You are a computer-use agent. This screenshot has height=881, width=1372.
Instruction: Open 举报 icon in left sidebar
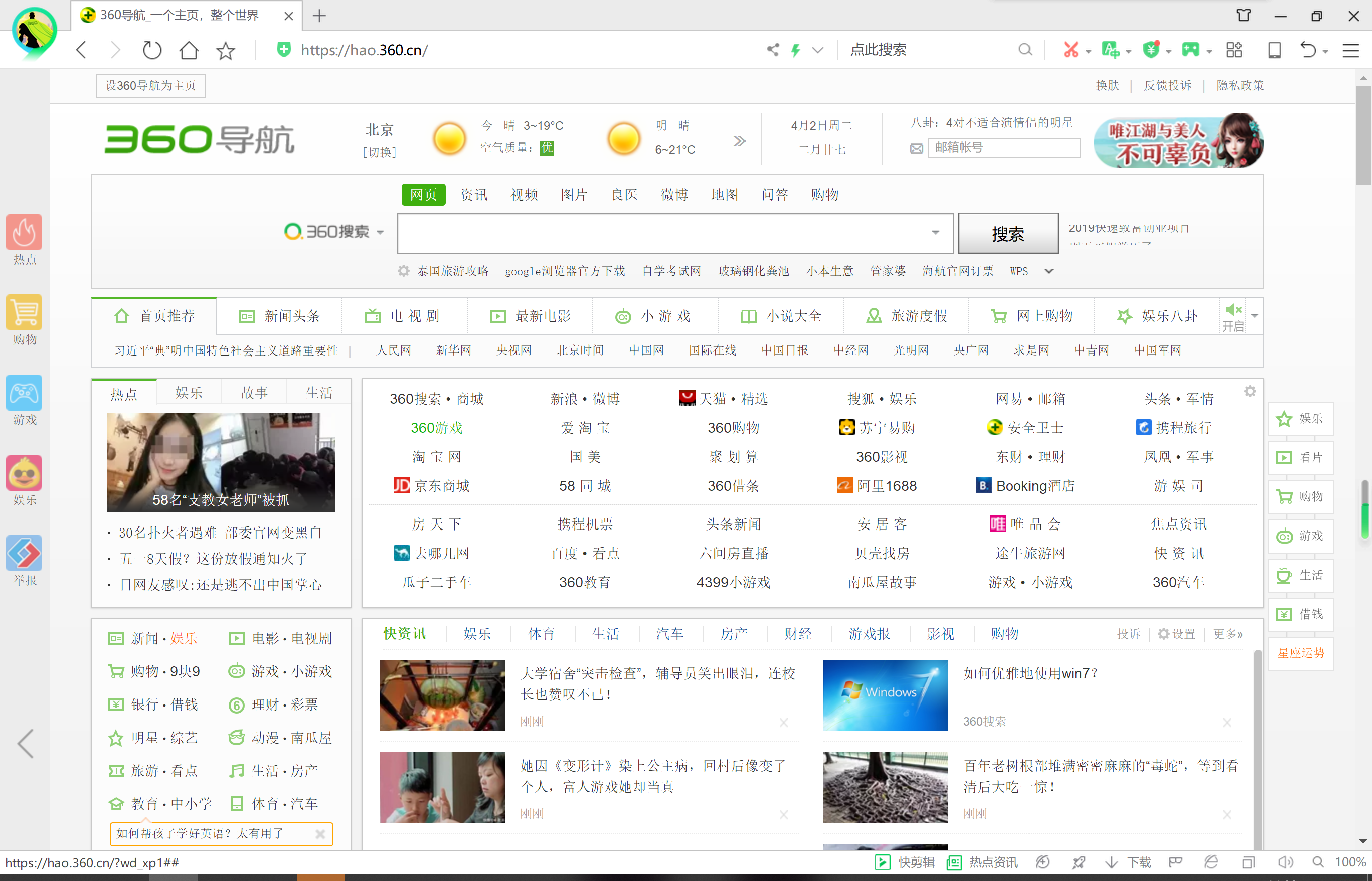pyautogui.click(x=24, y=553)
